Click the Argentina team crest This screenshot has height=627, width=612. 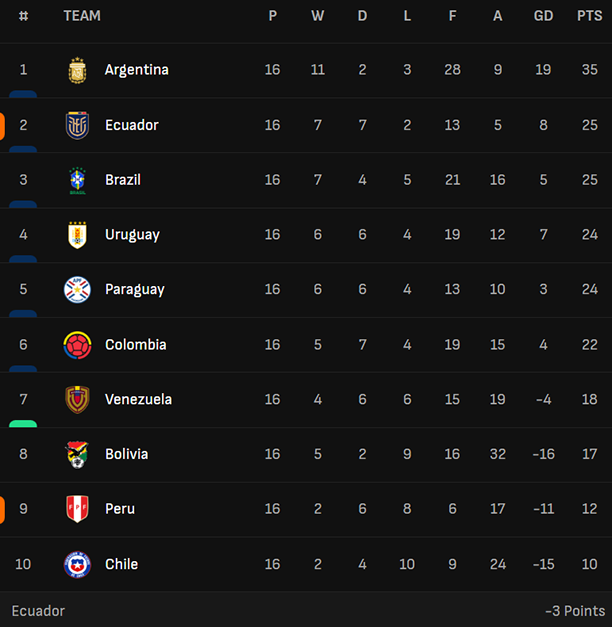[77, 70]
